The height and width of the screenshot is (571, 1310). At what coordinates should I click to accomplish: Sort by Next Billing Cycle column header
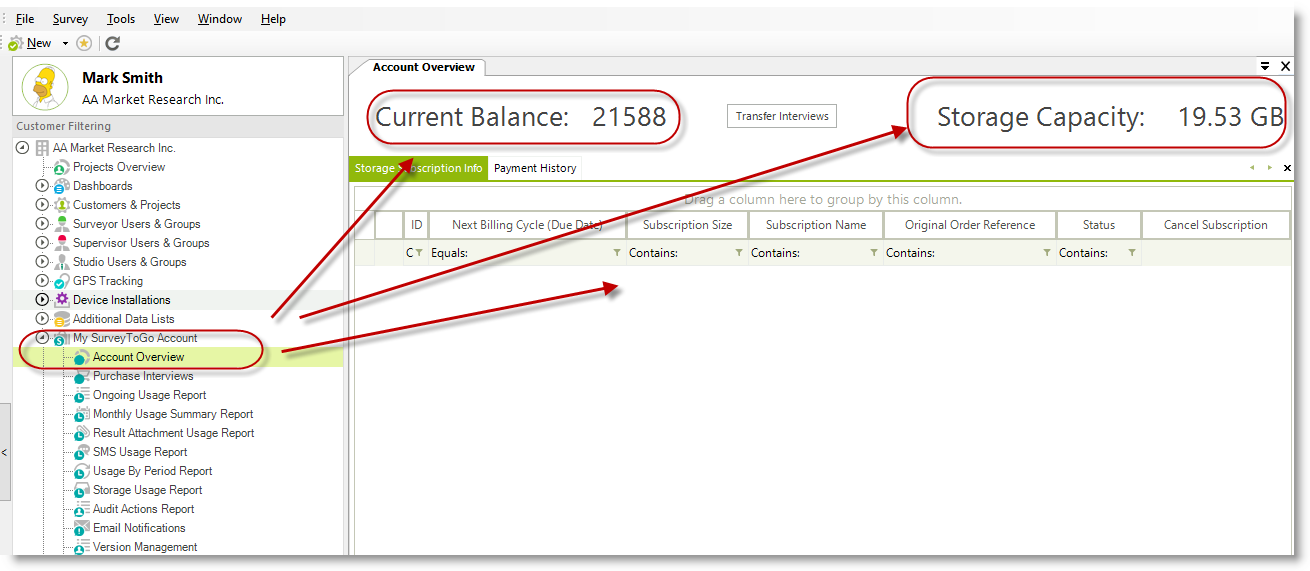click(x=527, y=225)
